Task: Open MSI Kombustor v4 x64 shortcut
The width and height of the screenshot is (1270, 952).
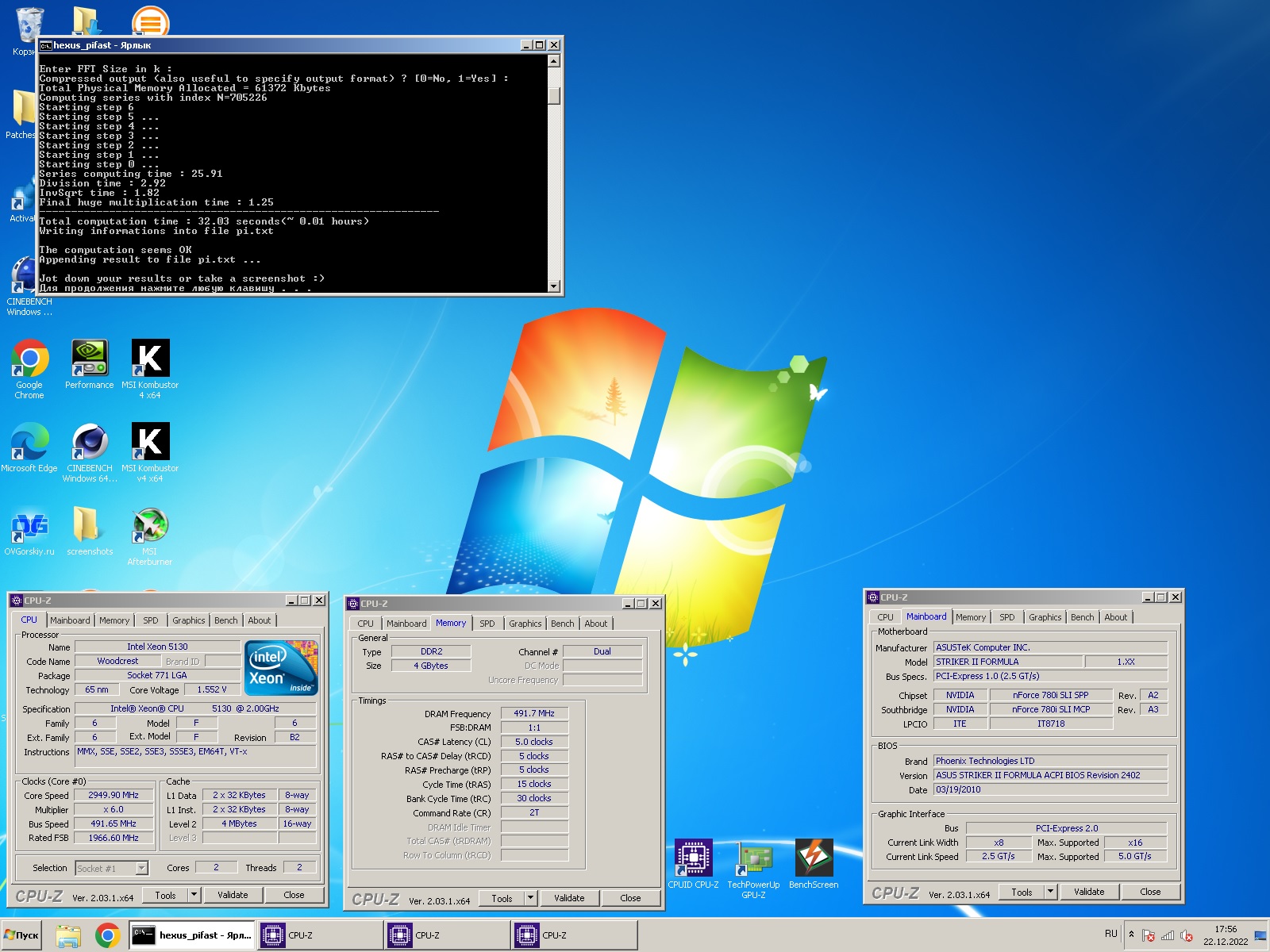Action: coord(150,452)
